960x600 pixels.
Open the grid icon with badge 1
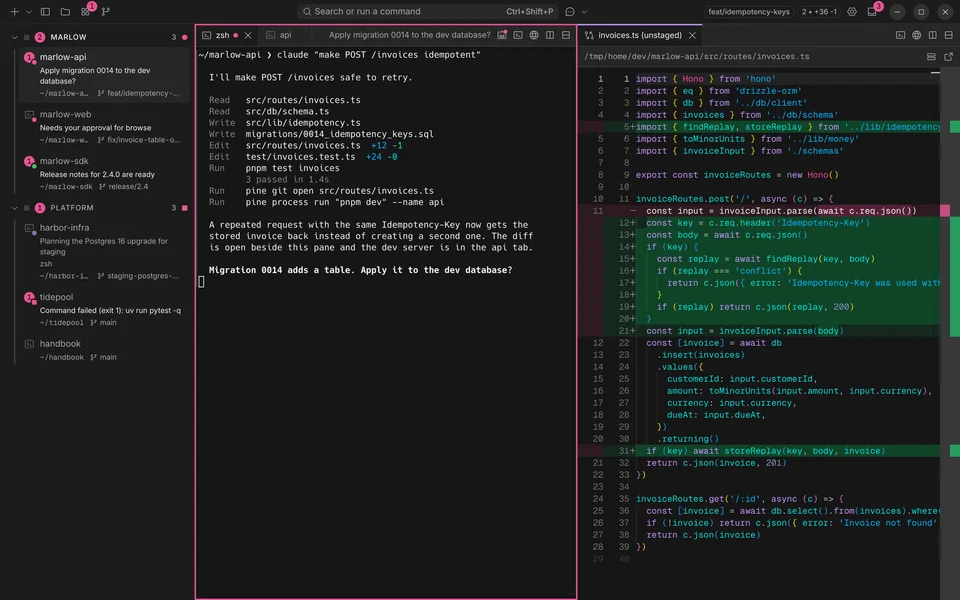pos(85,12)
